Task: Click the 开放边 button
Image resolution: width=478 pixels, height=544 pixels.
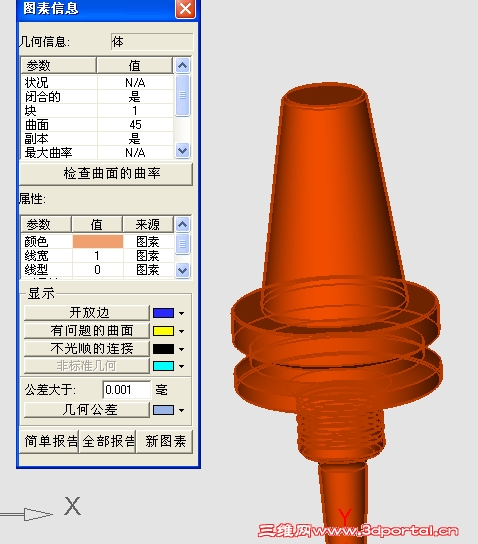Action: point(87,313)
